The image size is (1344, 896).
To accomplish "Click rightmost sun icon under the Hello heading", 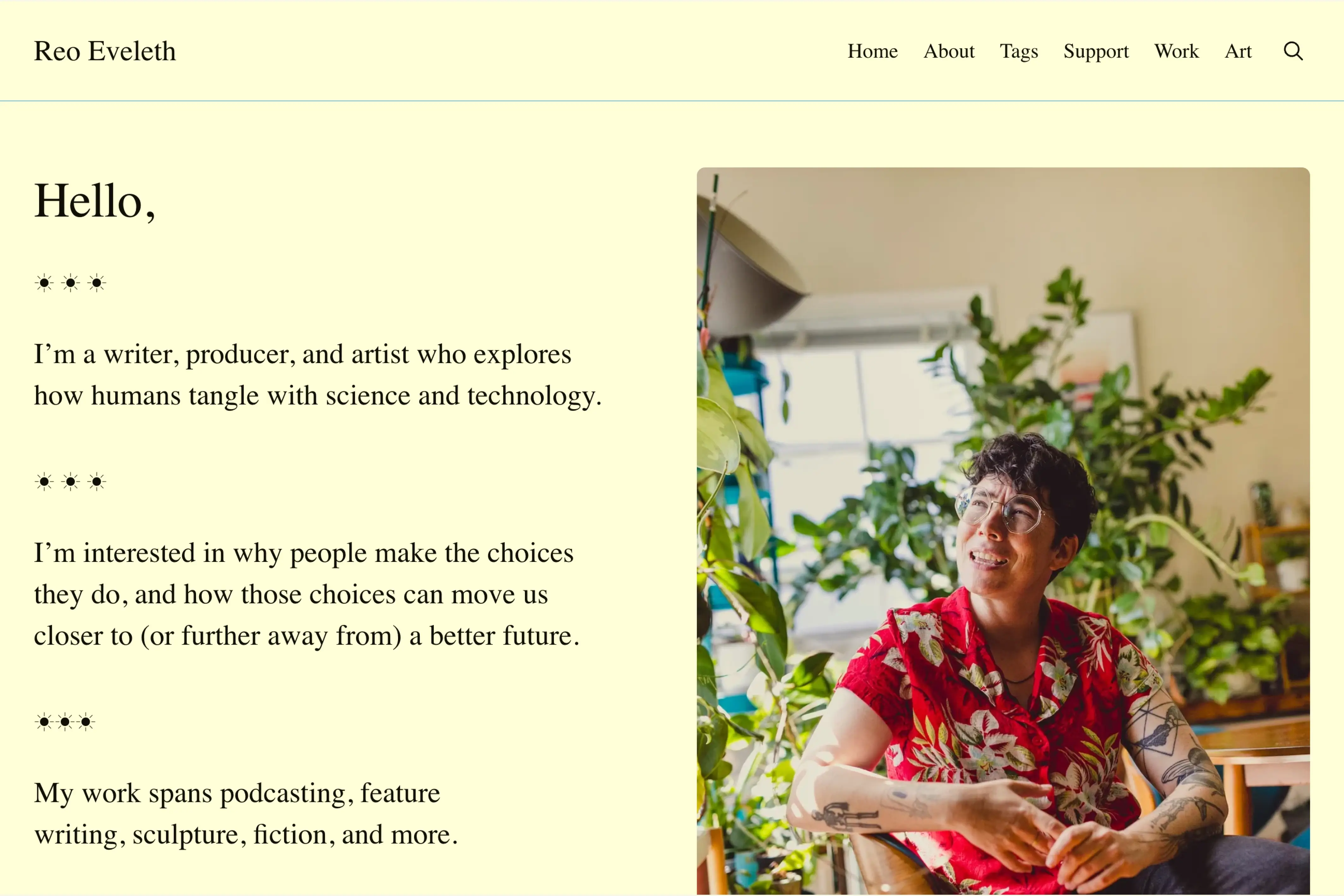I will (x=97, y=282).
